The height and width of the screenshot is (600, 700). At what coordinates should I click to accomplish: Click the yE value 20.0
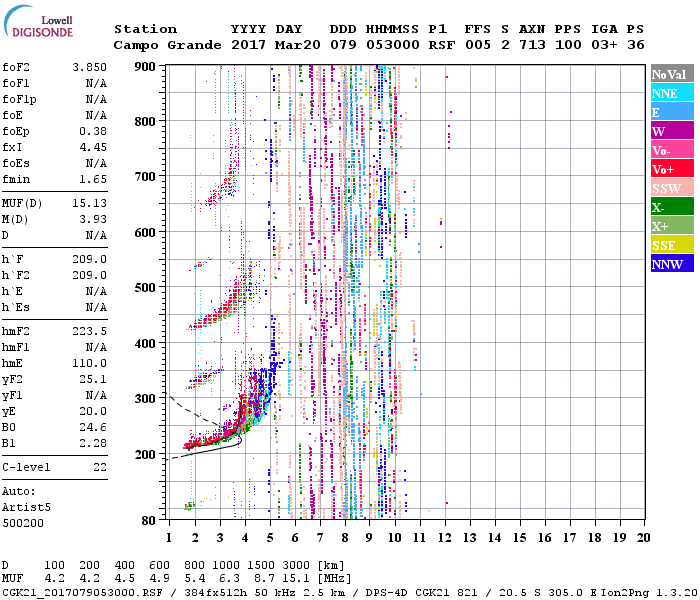pyautogui.click(x=93, y=412)
